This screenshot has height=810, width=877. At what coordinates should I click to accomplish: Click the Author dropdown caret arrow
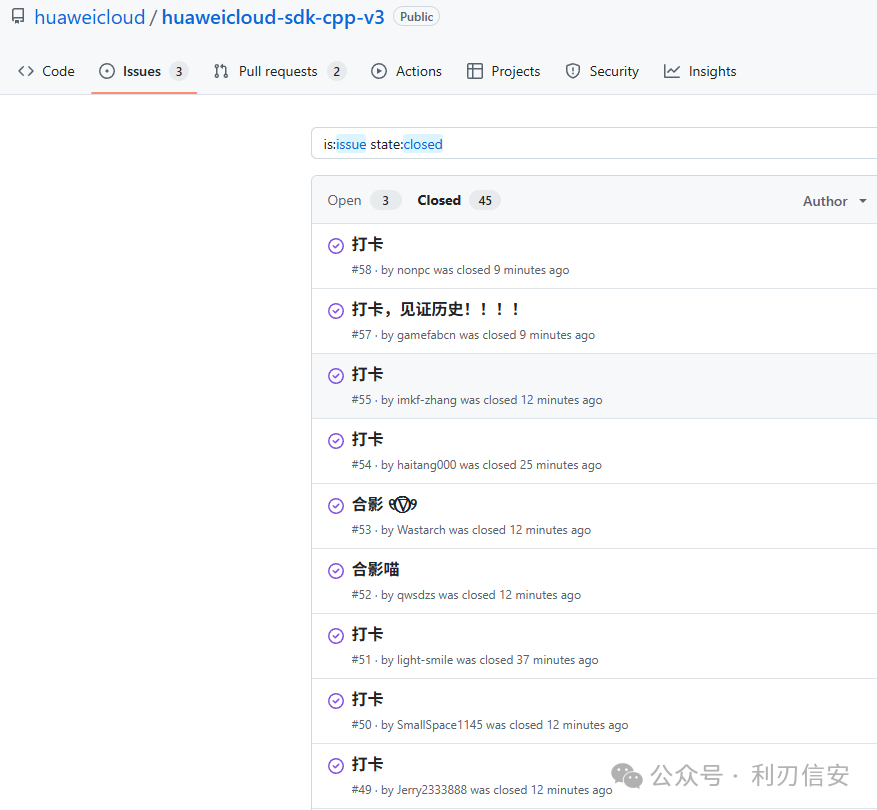click(x=863, y=201)
